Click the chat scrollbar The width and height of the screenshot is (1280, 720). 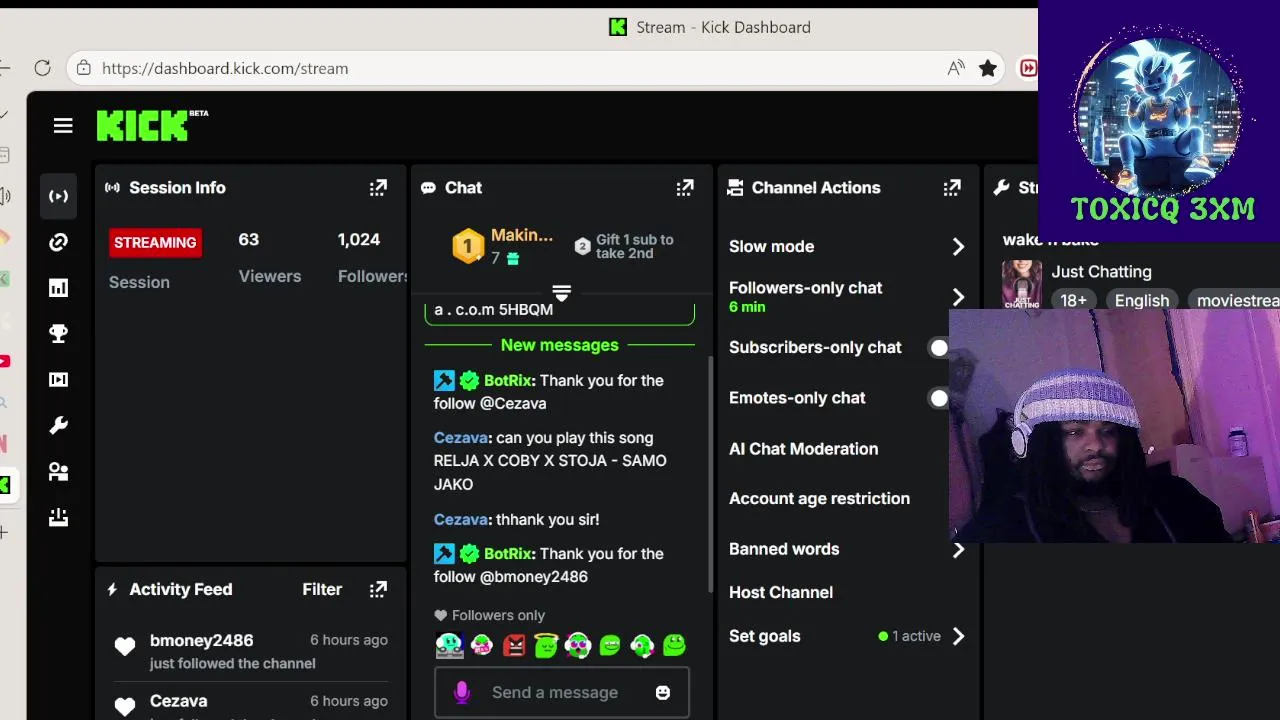point(711,475)
